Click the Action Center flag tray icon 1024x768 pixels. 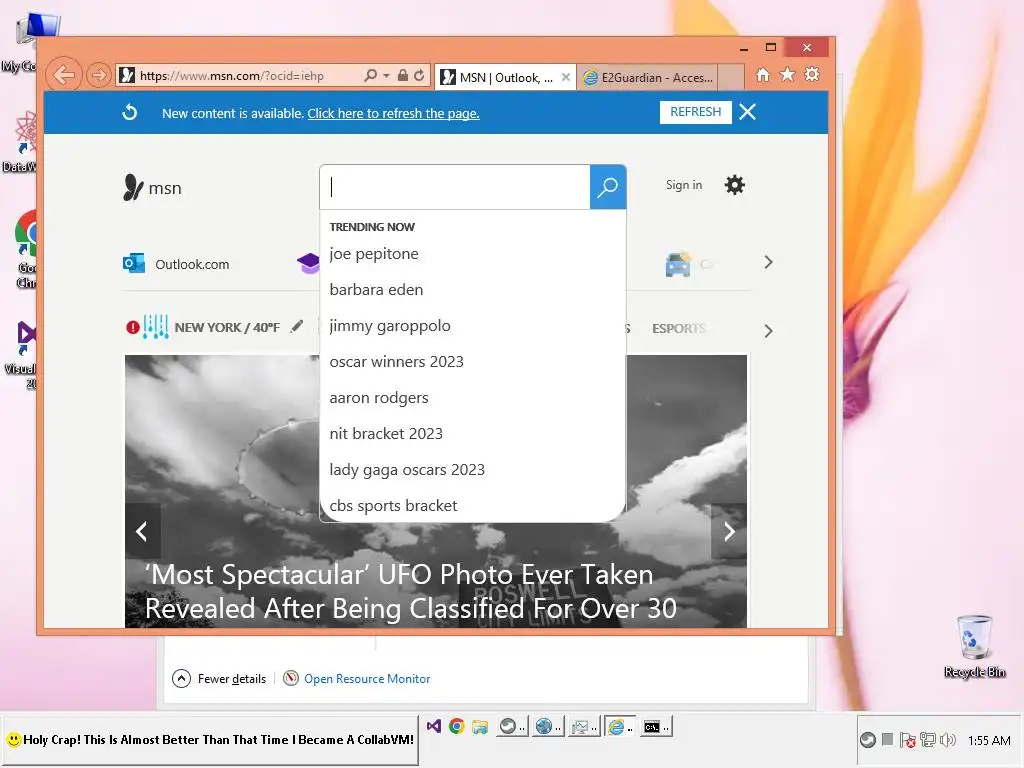(x=907, y=740)
